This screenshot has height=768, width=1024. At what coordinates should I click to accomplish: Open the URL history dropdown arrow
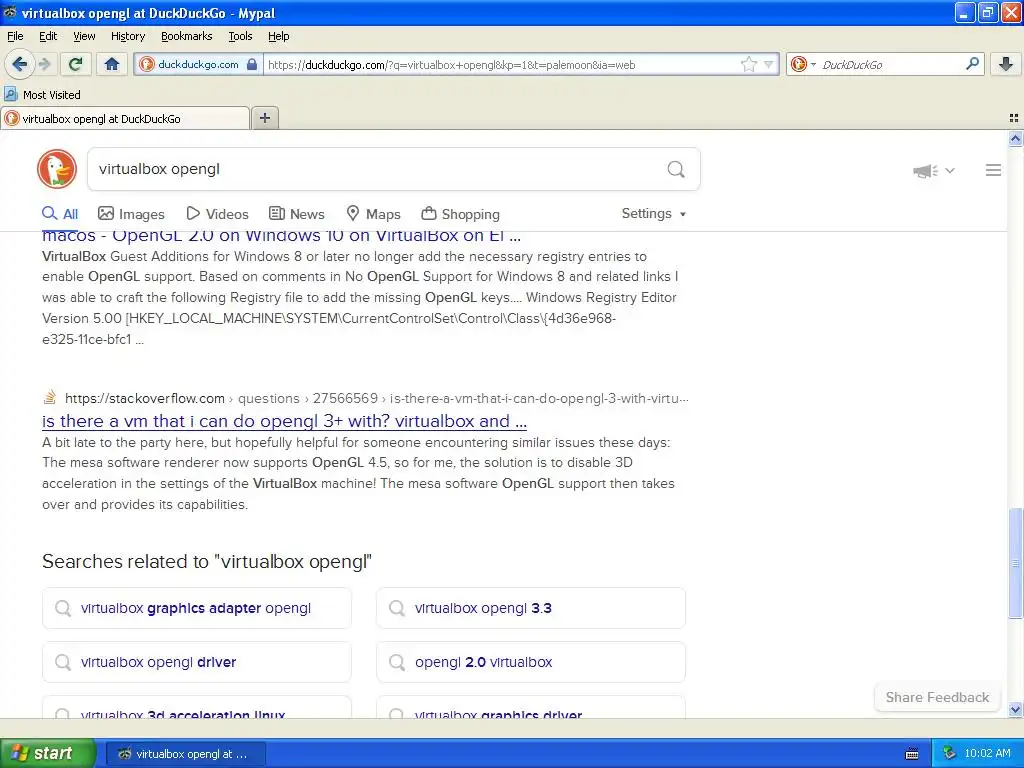pyautogui.click(x=769, y=64)
